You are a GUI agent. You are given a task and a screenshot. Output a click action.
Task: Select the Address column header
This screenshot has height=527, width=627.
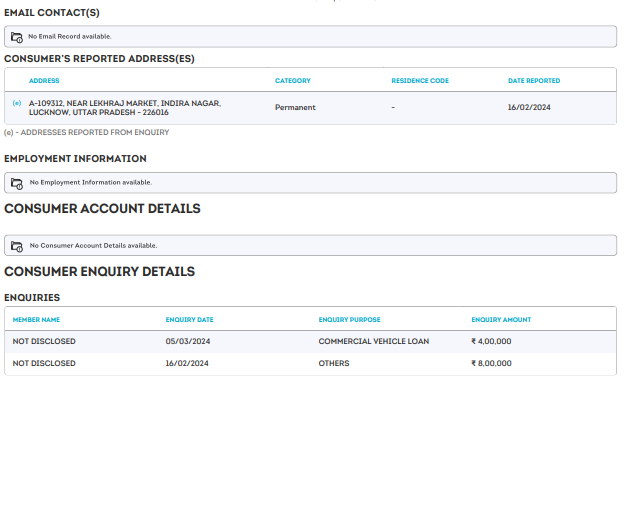pyautogui.click(x=44, y=81)
